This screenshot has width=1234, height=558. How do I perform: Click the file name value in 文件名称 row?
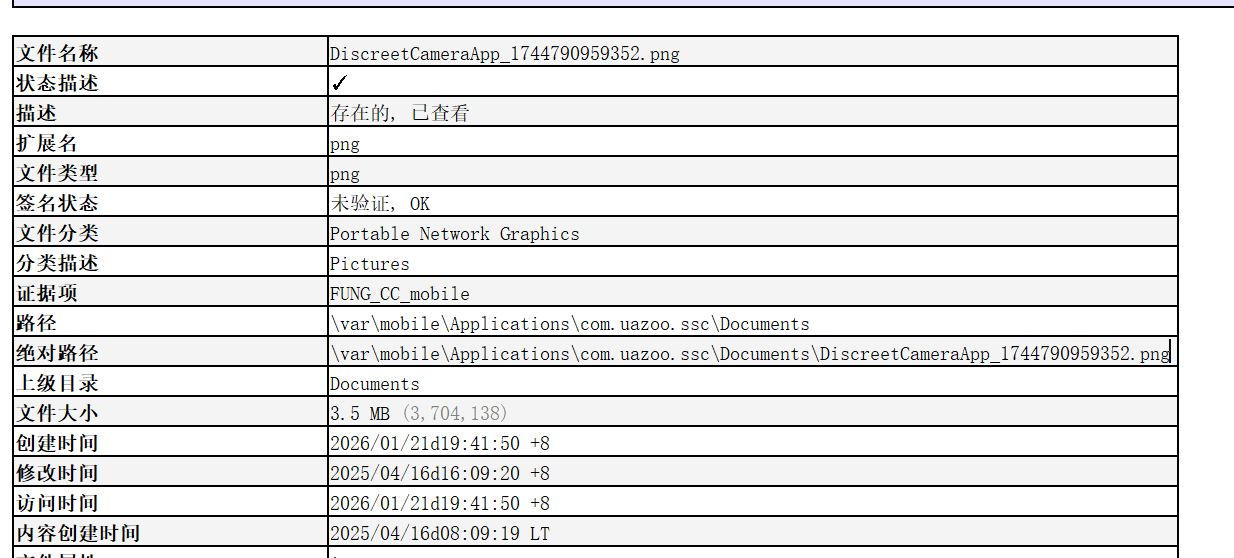coord(504,54)
